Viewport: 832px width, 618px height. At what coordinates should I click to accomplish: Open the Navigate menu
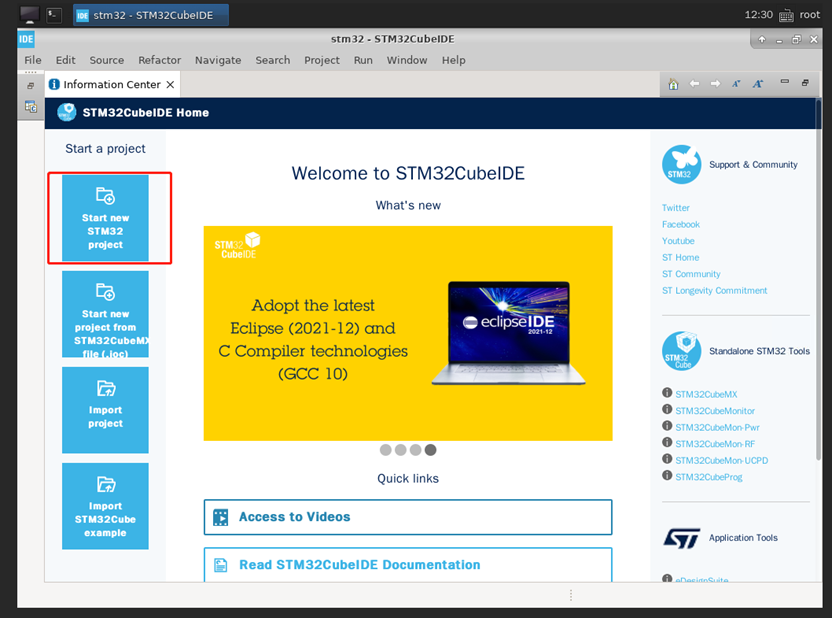click(218, 60)
